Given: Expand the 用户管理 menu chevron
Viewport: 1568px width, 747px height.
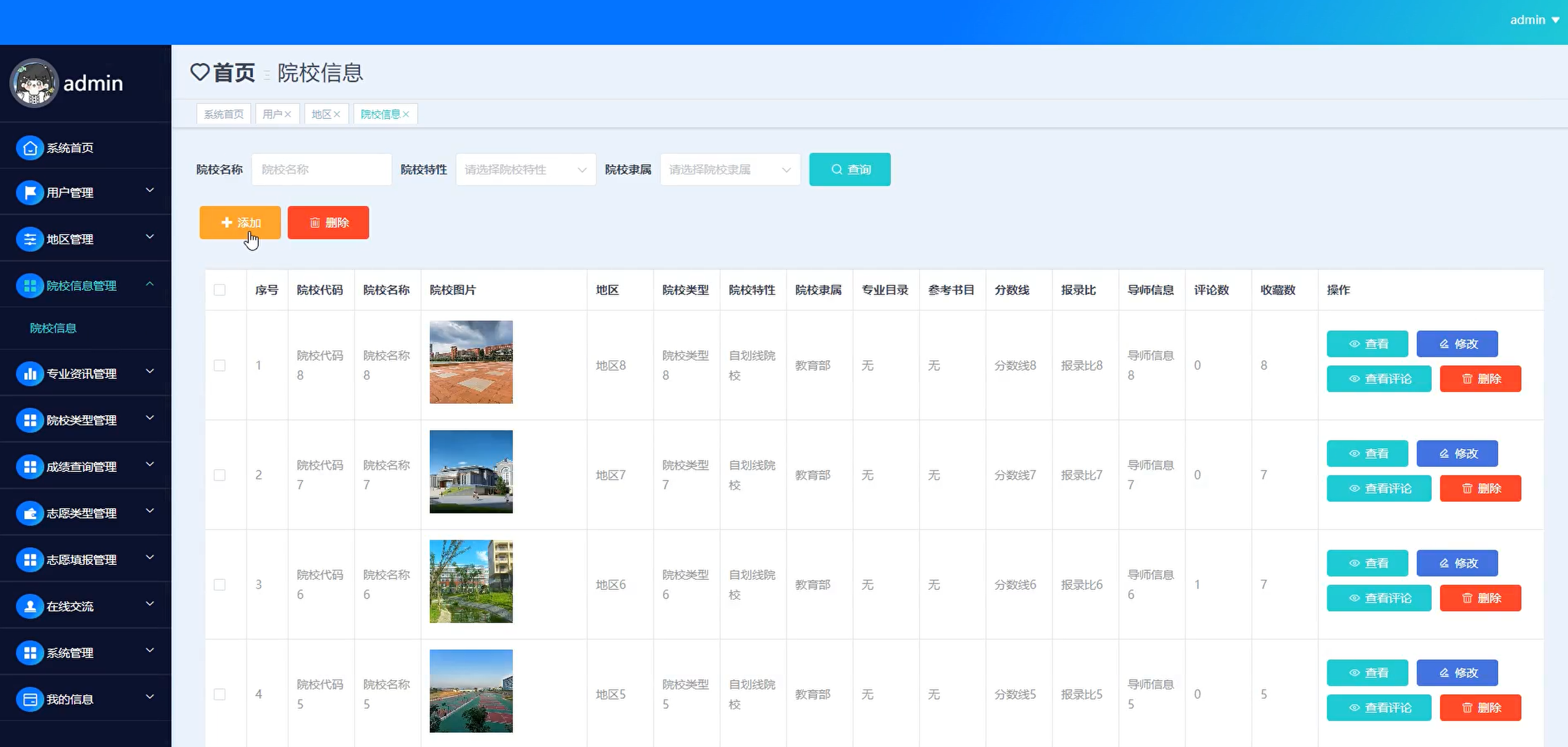Looking at the screenshot, I should pyautogui.click(x=150, y=190).
